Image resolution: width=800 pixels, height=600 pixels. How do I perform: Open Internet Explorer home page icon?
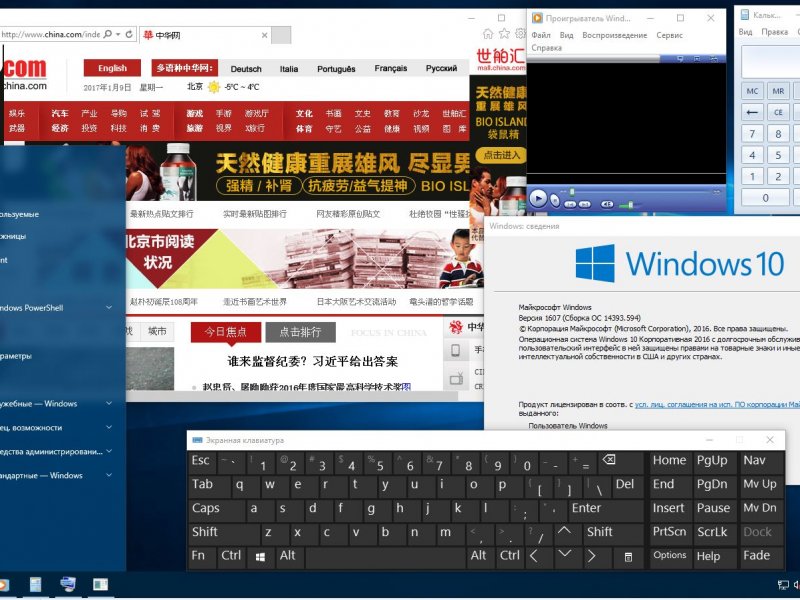[488, 34]
